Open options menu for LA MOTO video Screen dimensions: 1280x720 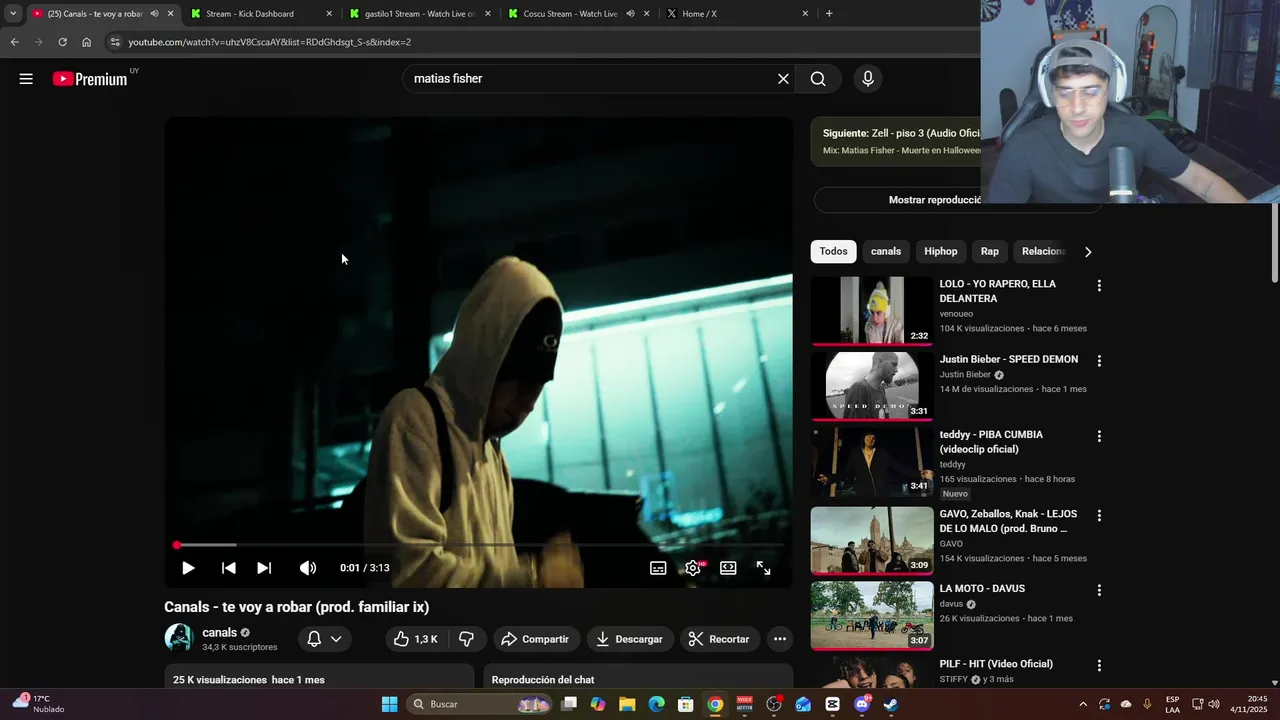coord(1099,590)
